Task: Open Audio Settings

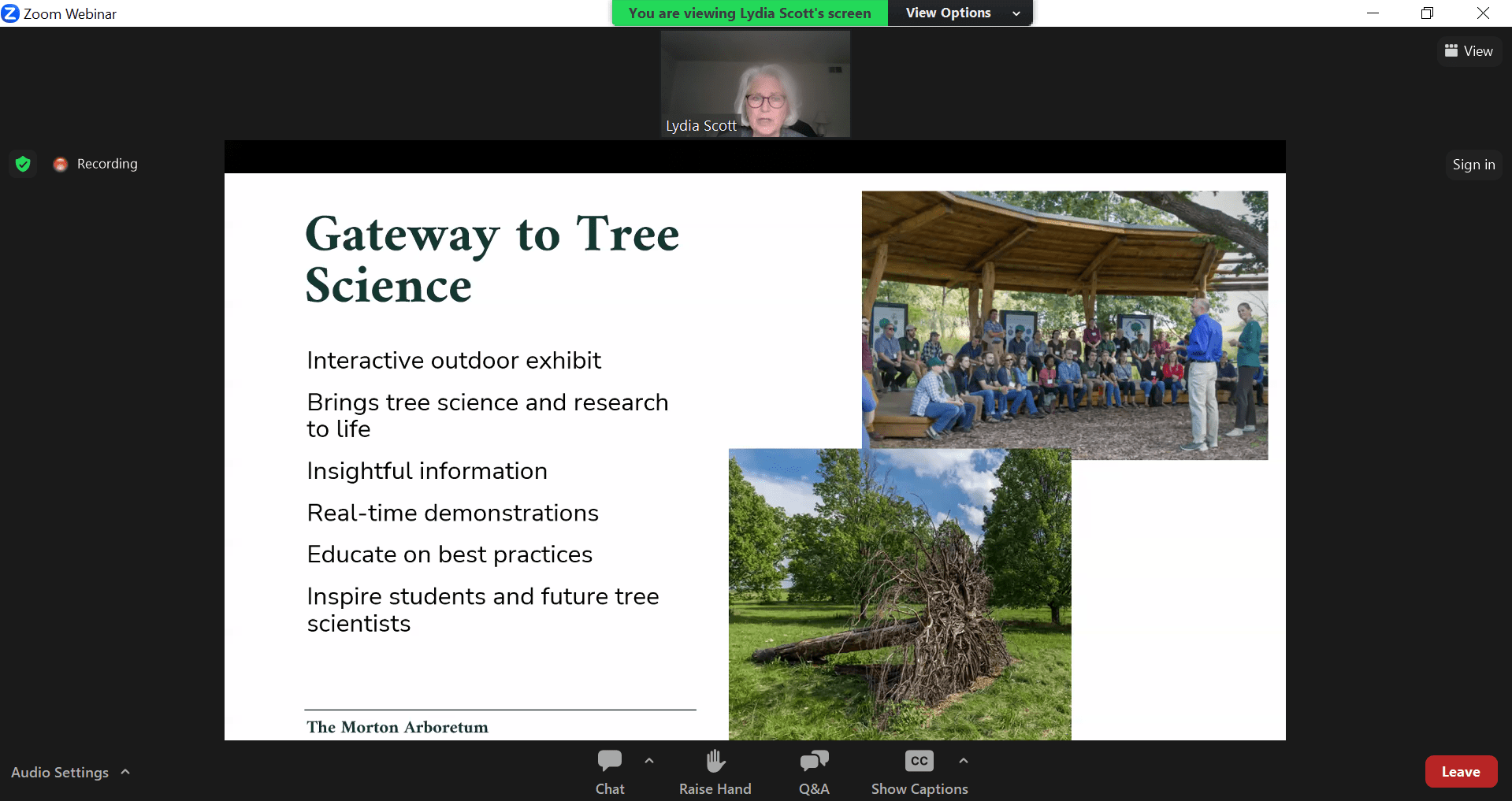Action: pyautogui.click(x=60, y=773)
